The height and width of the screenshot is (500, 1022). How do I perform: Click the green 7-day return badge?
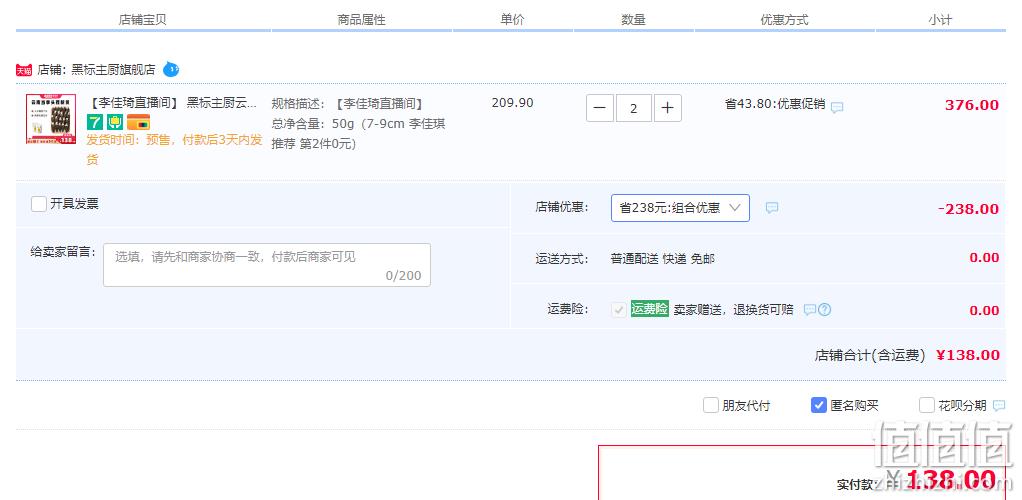click(95, 121)
